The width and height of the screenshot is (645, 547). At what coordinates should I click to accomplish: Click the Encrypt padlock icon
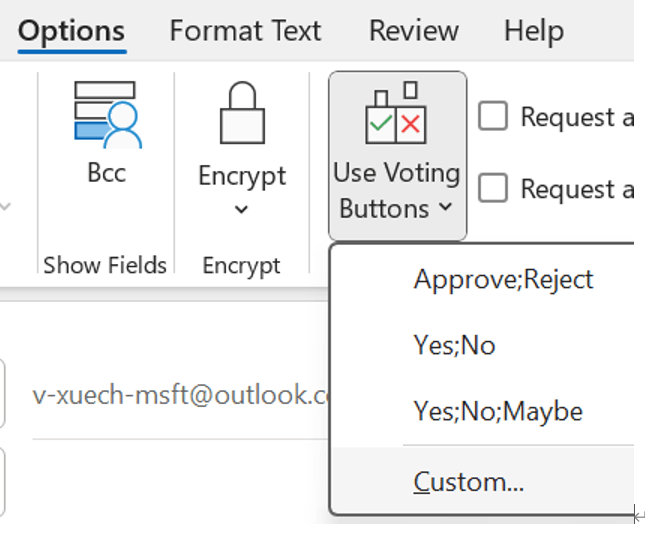point(242,113)
